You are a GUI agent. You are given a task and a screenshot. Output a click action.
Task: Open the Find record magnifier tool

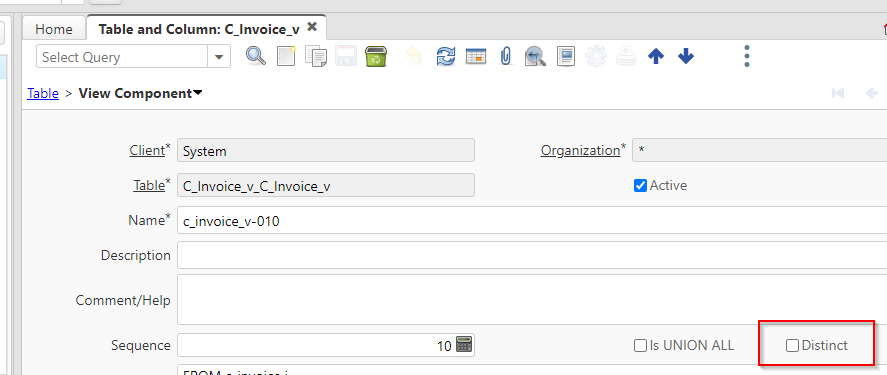(x=256, y=57)
